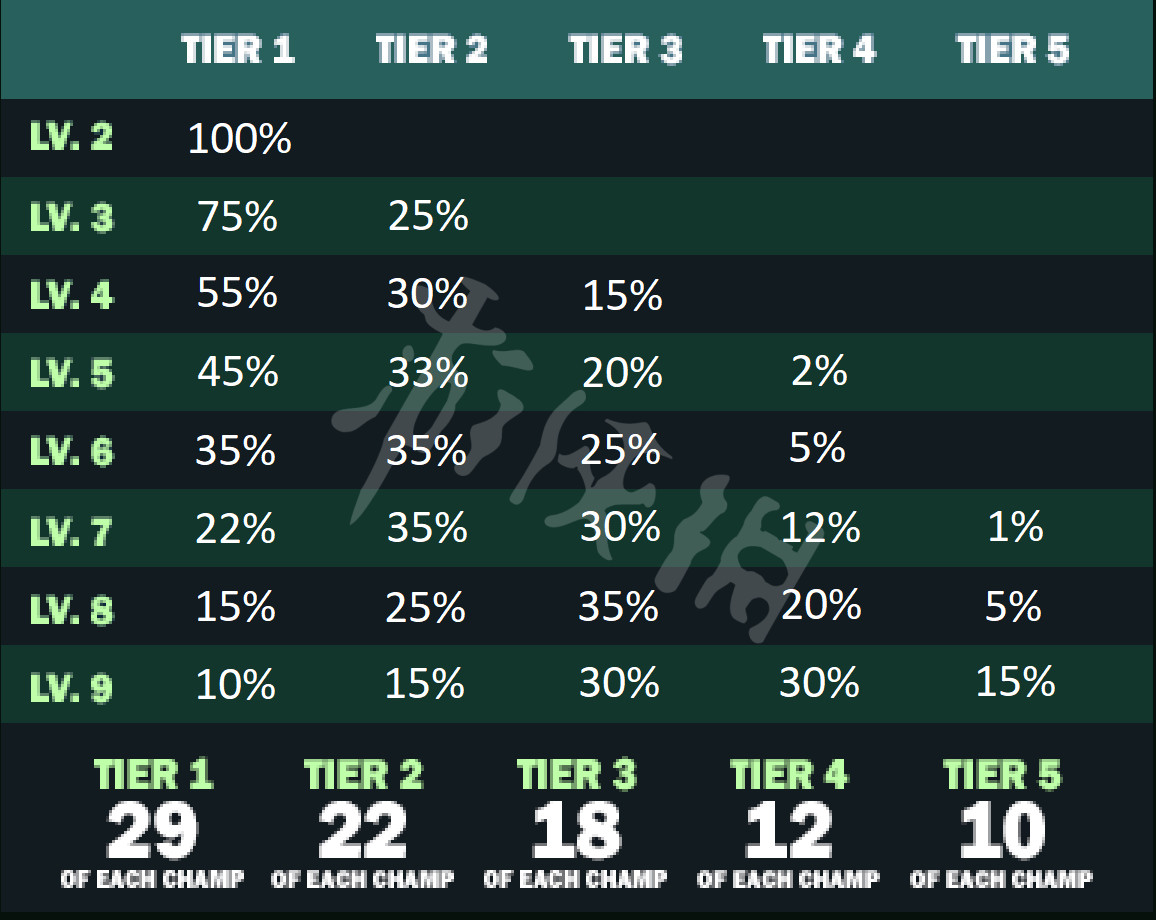Click the 1% value in LV. 7 row
This screenshot has width=1156, height=920.
(1014, 527)
